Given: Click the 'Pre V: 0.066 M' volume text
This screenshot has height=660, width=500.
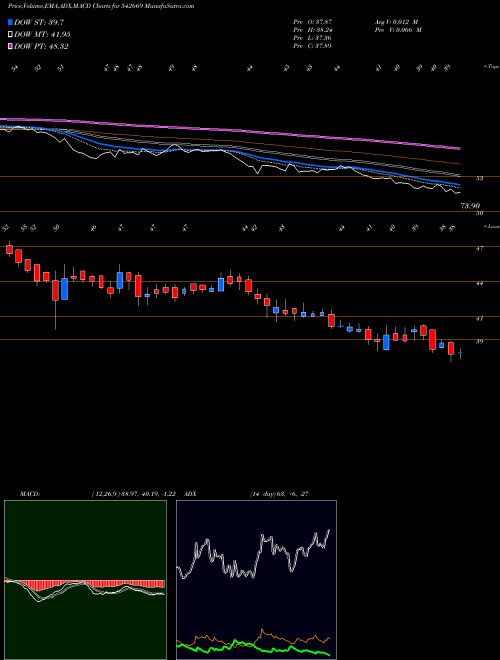Looking at the screenshot, I should point(398,30).
